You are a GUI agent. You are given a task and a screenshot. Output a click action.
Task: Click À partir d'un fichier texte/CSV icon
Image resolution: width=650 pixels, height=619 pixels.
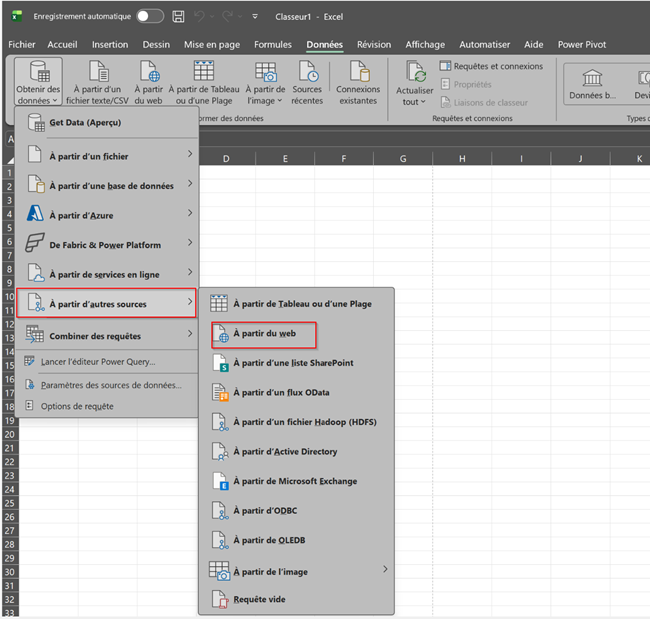point(99,72)
